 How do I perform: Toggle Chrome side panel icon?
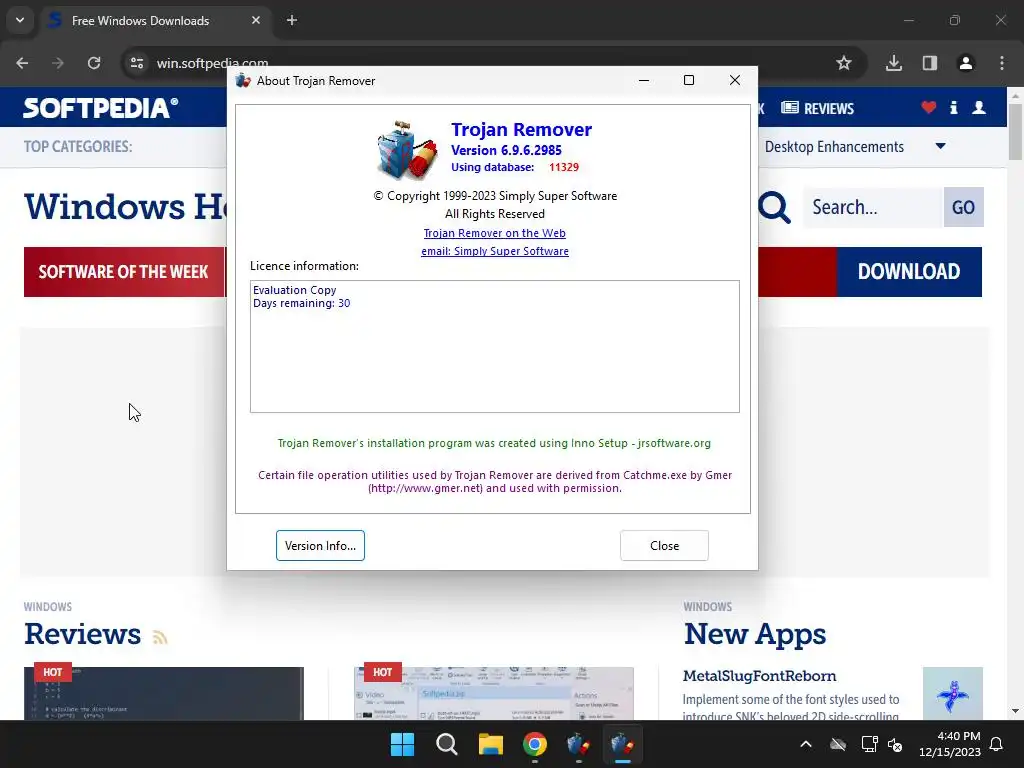(x=929, y=63)
